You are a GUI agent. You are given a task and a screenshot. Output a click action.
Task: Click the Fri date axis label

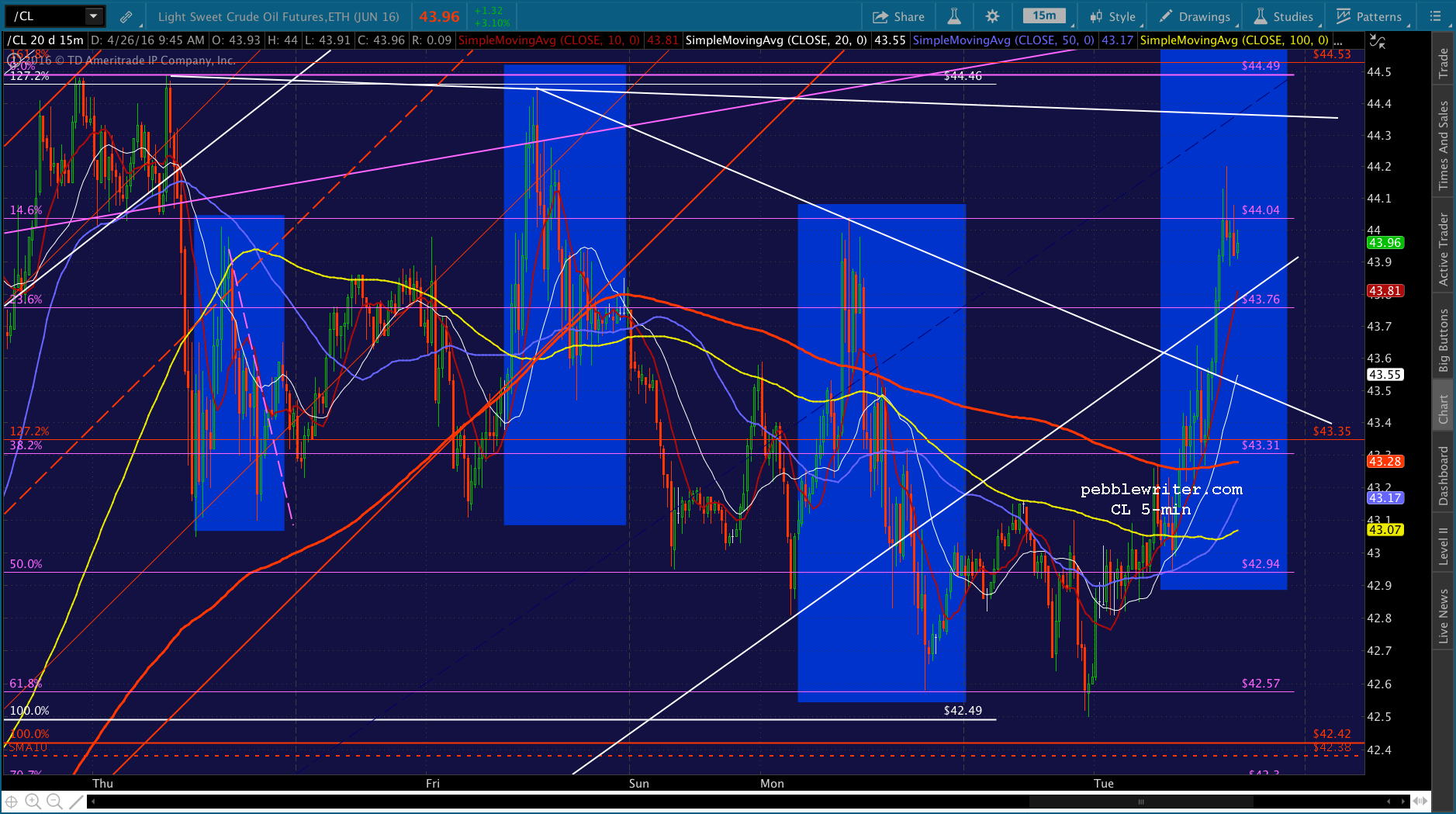coord(433,784)
